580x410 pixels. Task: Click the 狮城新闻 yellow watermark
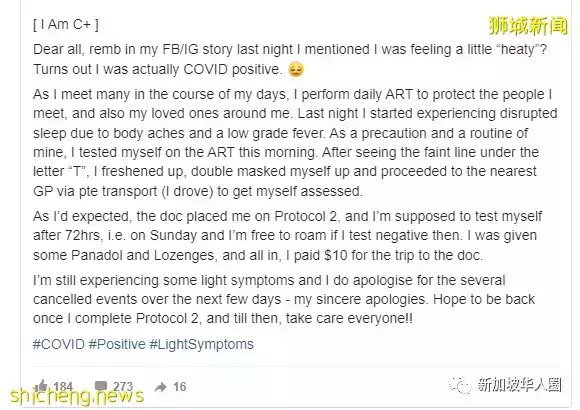[528, 25]
